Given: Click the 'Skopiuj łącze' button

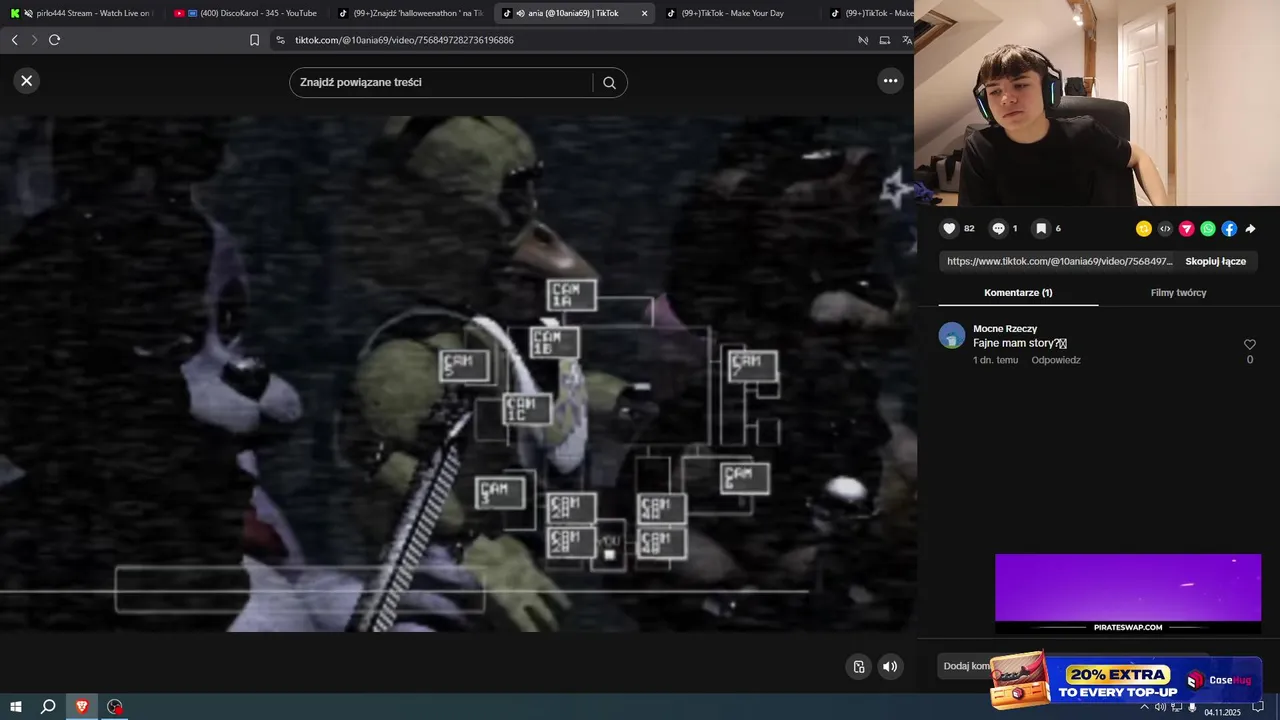Looking at the screenshot, I should pos(1215,261).
